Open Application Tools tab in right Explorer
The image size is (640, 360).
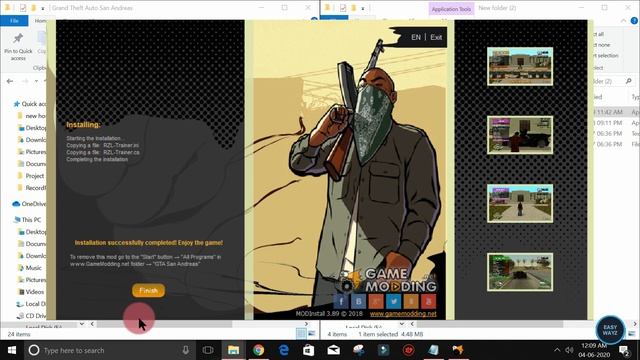pyautogui.click(x=451, y=9)
